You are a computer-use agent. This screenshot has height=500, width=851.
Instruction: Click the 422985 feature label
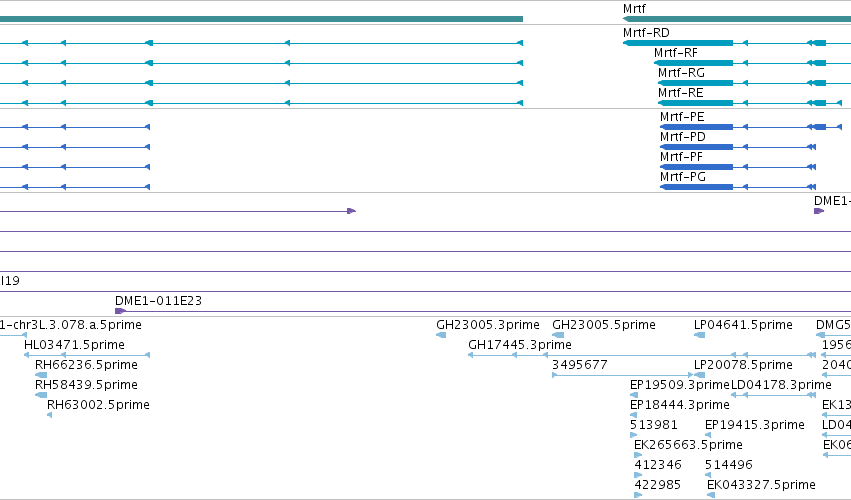(658, 485)
